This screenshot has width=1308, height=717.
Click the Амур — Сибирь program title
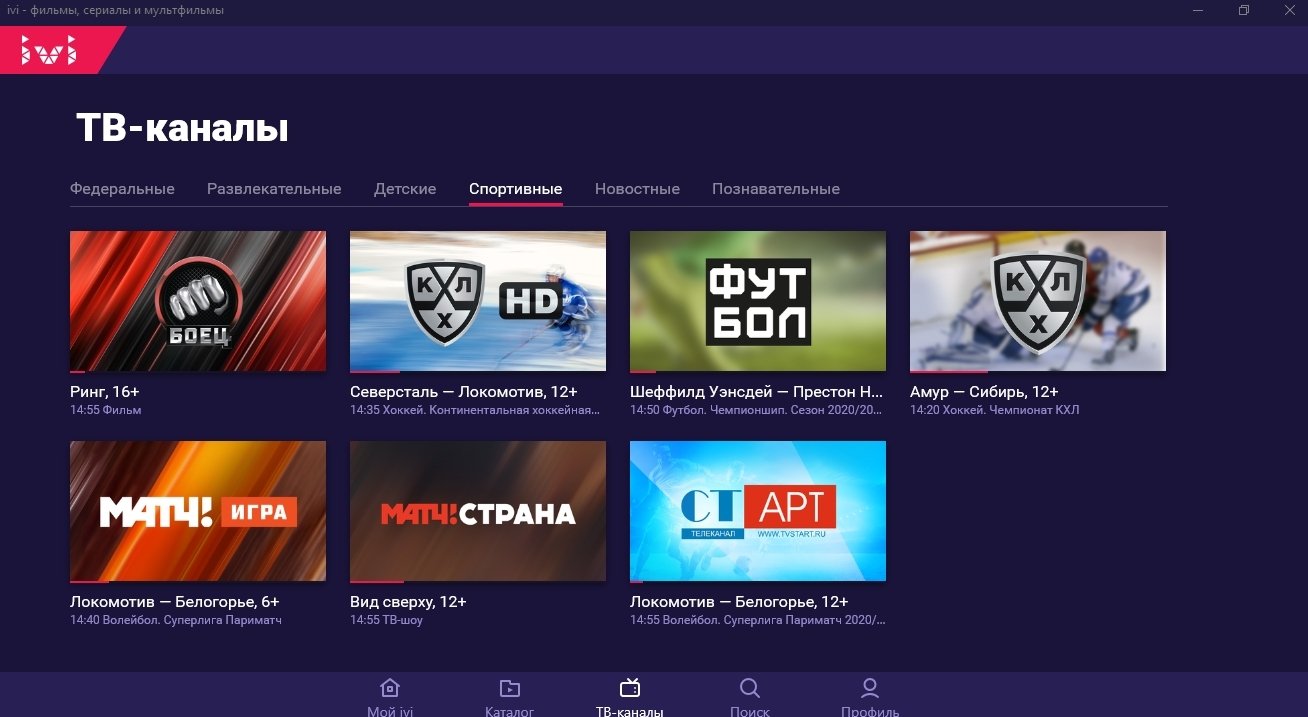(x=984, y=392)
